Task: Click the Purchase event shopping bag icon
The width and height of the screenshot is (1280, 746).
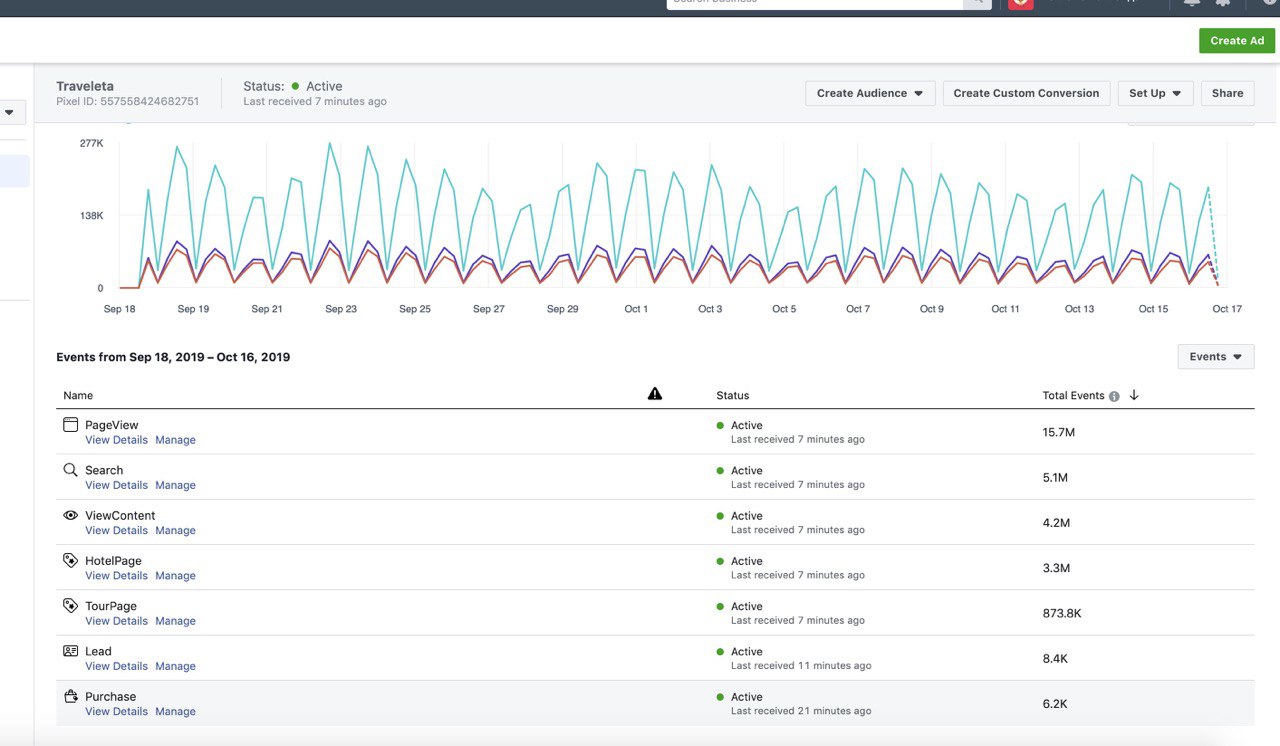Action: pos(70,697)
